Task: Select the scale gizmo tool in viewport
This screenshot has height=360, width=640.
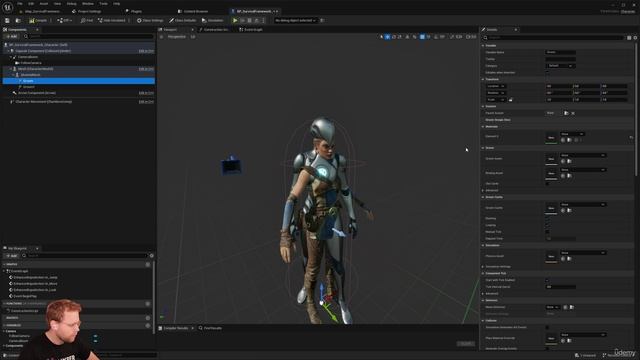Action: click(x=400, y=37)
